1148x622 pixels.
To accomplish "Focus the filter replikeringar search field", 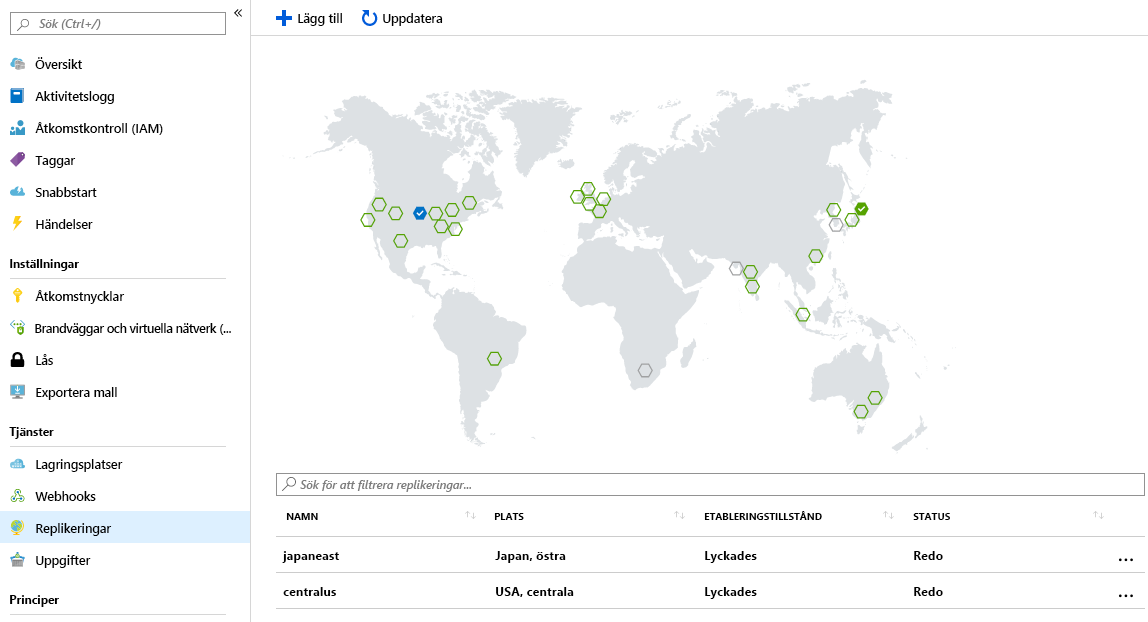I will click(709, 484).
